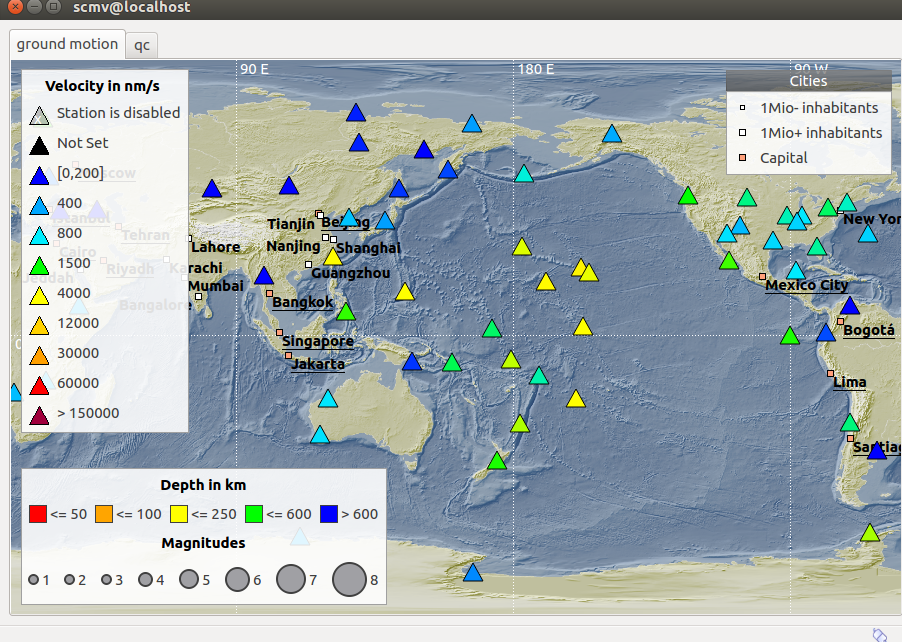Click the dark blue station at Santiago
The image size is (902, 642).
click(x=877, y=450)
